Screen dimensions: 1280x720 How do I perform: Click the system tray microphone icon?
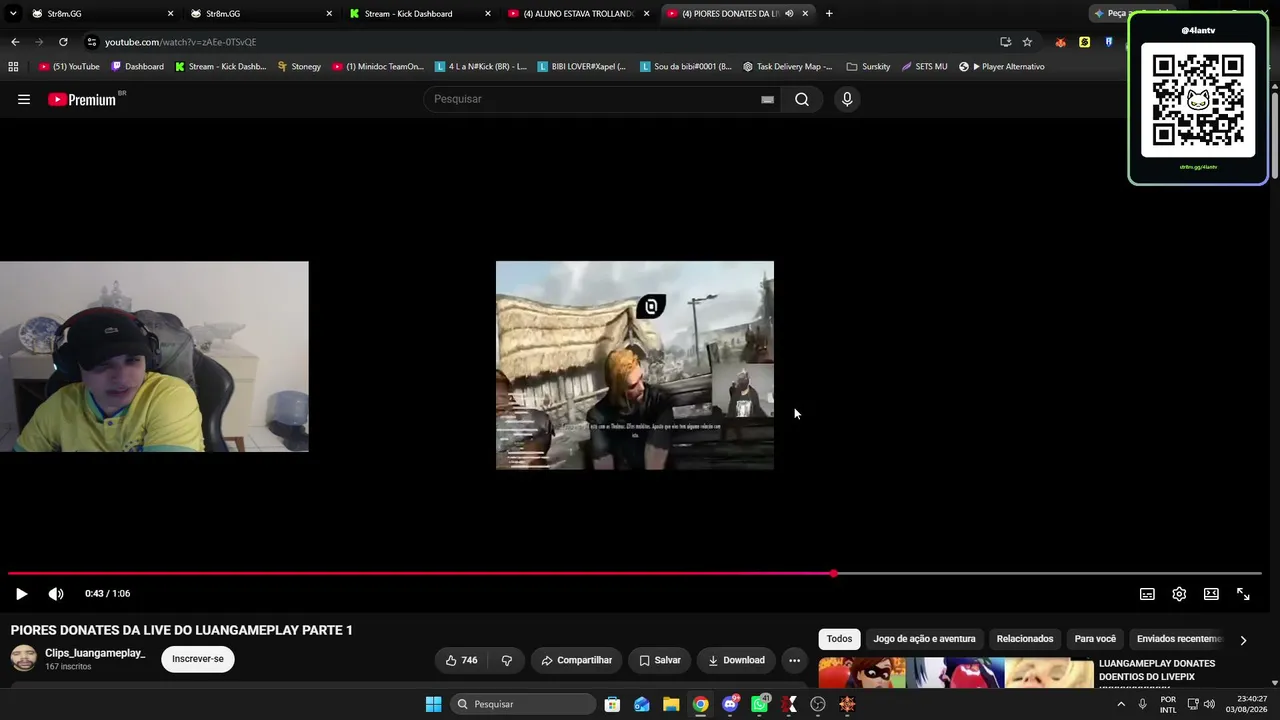[x=1142, y=704]
